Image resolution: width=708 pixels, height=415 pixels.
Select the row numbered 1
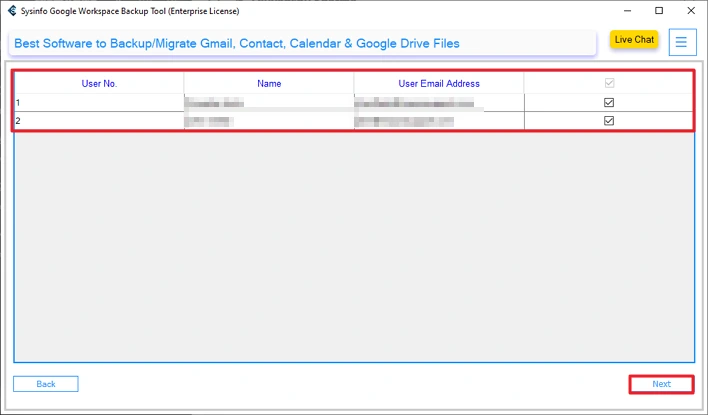pos(354,103)
